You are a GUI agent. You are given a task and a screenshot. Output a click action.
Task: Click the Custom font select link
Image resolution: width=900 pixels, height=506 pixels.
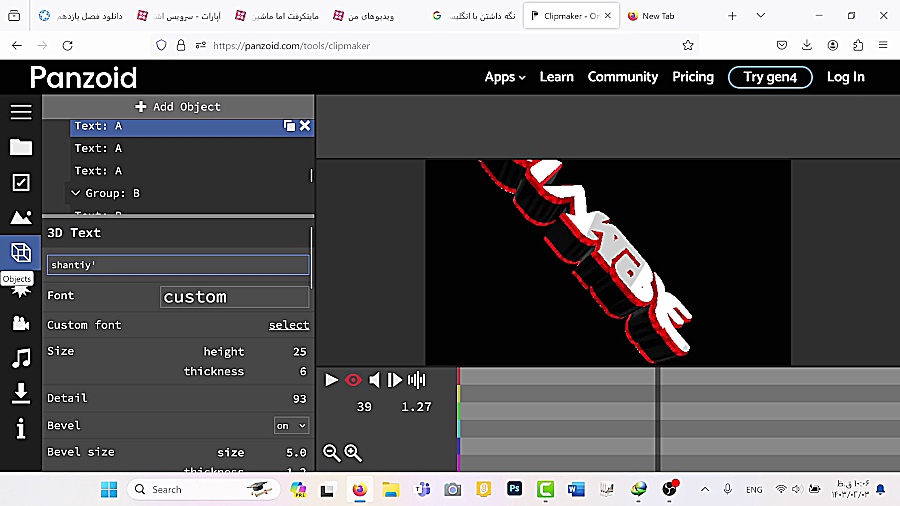(289, 325)
